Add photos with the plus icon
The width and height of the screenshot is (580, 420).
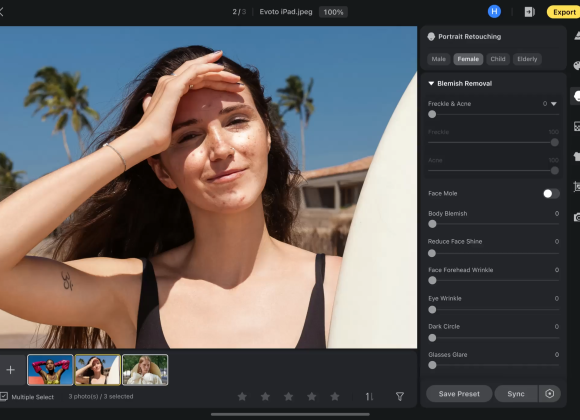click(11, 370)
